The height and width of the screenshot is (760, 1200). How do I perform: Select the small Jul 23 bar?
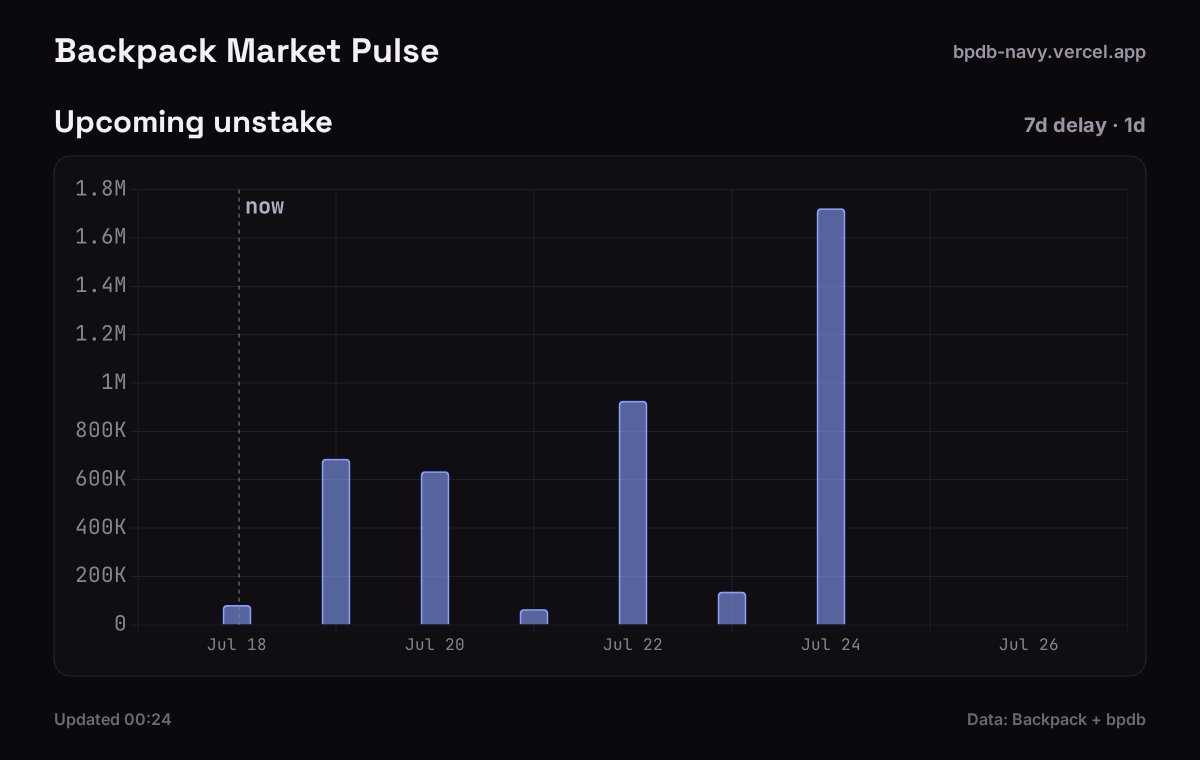(732, 608)
